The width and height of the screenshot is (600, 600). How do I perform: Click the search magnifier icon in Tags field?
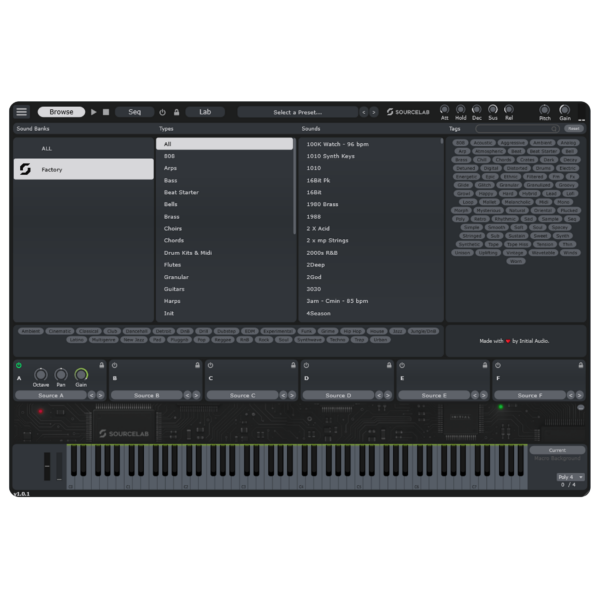(554, 129)
